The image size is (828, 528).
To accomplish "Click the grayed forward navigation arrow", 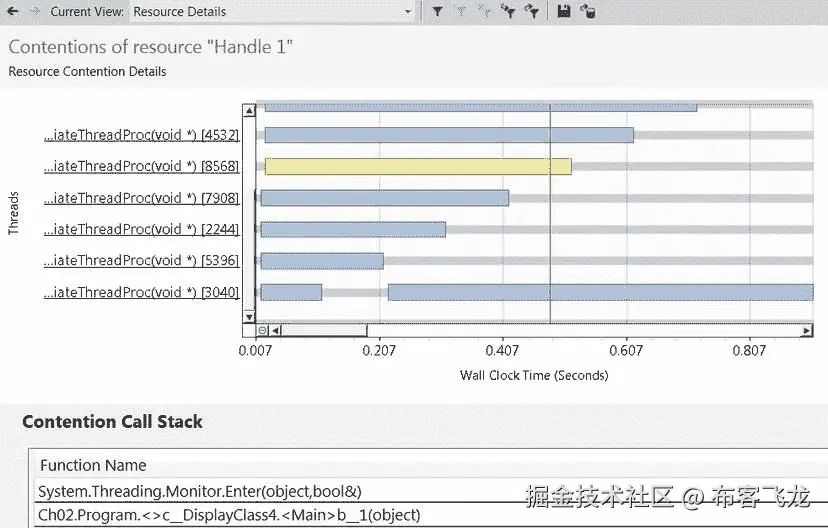I will tap(36, 11).
